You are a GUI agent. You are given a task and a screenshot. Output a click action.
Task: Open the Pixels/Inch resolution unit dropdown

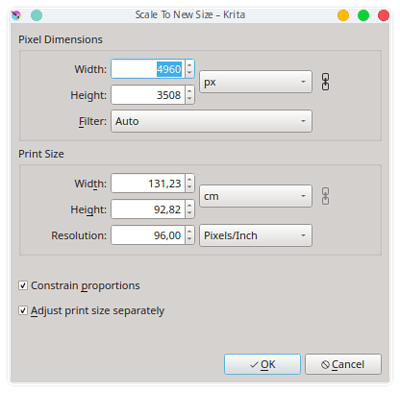pyautogui.click(x=256, y=235)
